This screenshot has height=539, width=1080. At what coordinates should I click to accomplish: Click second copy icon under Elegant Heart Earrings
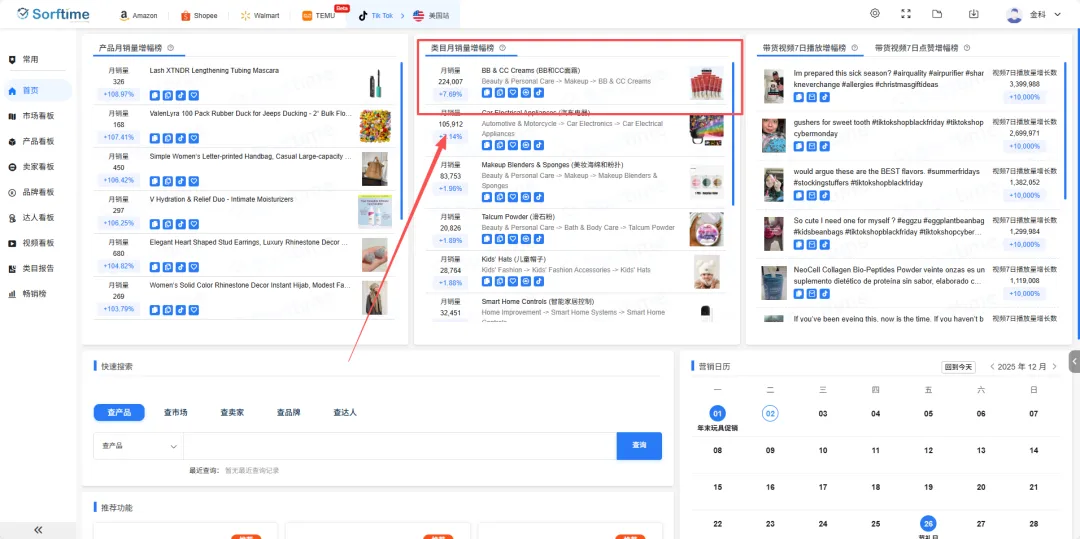tap(167, 267)
